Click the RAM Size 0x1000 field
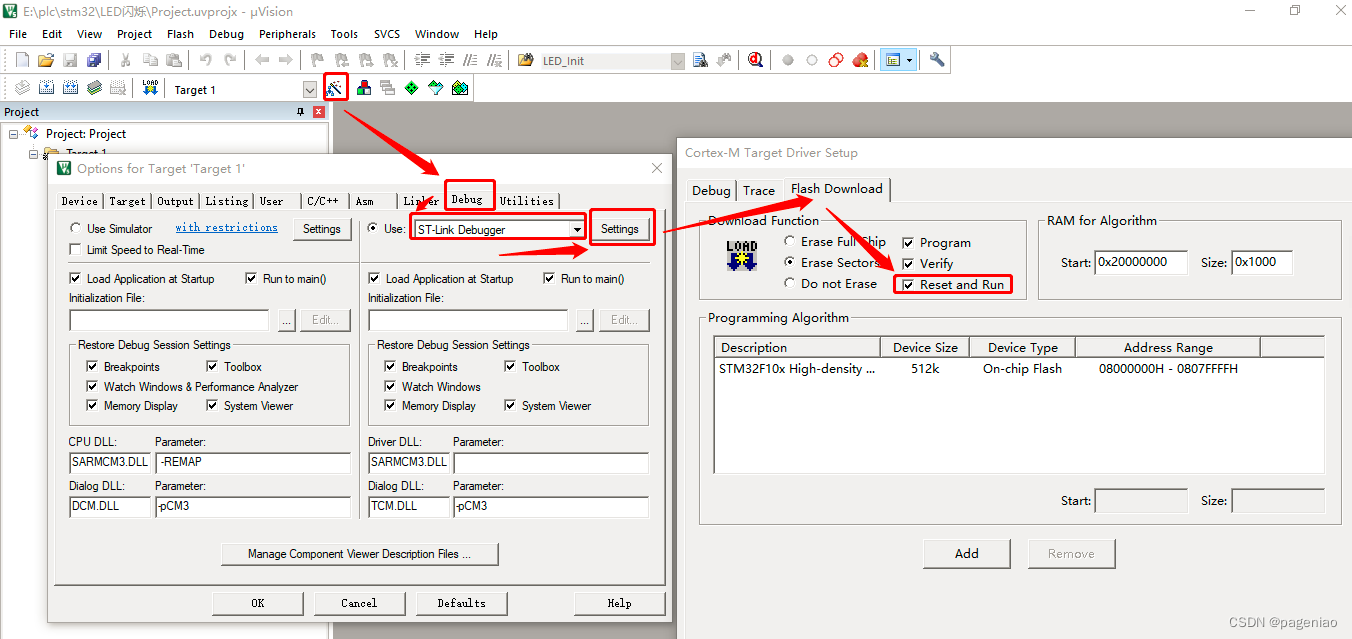 point(1261,263)
